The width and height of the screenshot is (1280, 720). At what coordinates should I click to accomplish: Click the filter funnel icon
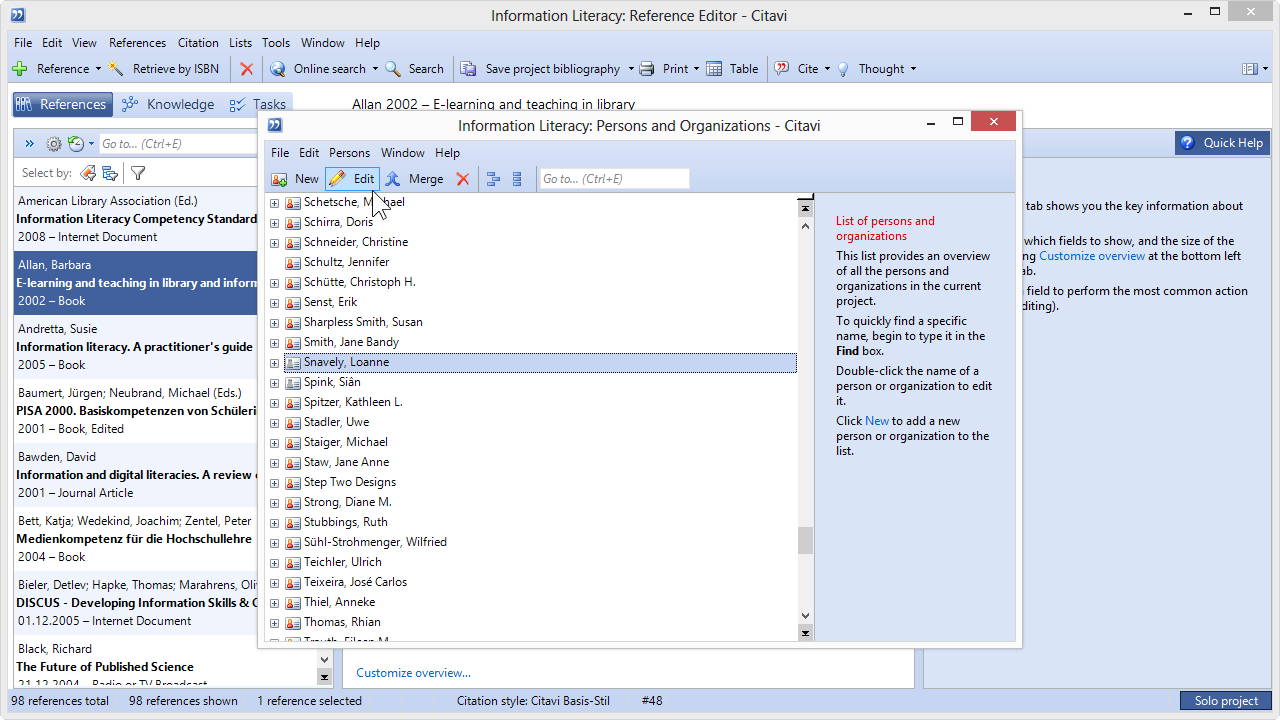tap(138, 173)
